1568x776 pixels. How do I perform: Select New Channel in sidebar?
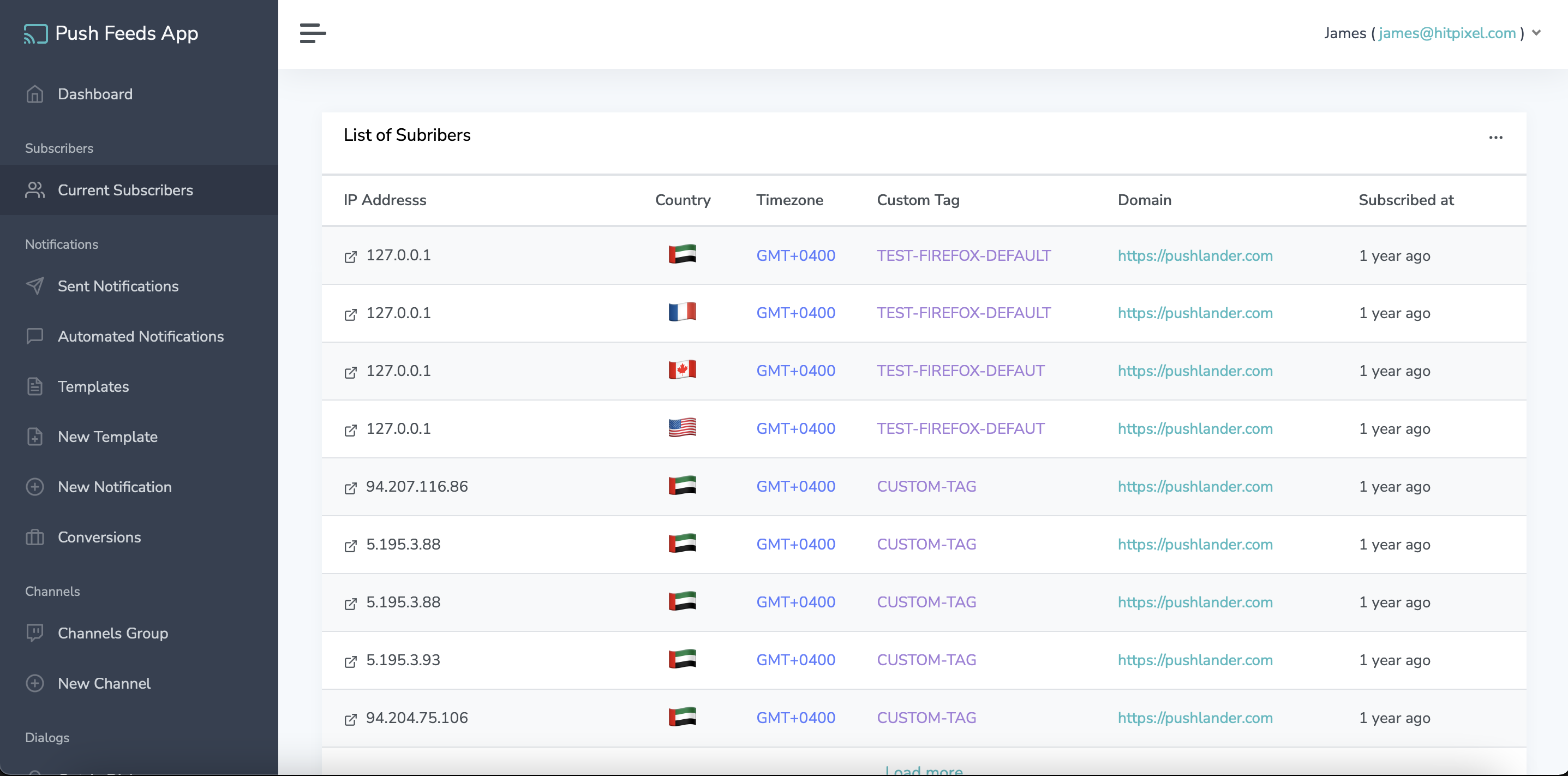[x=104, y=683]
